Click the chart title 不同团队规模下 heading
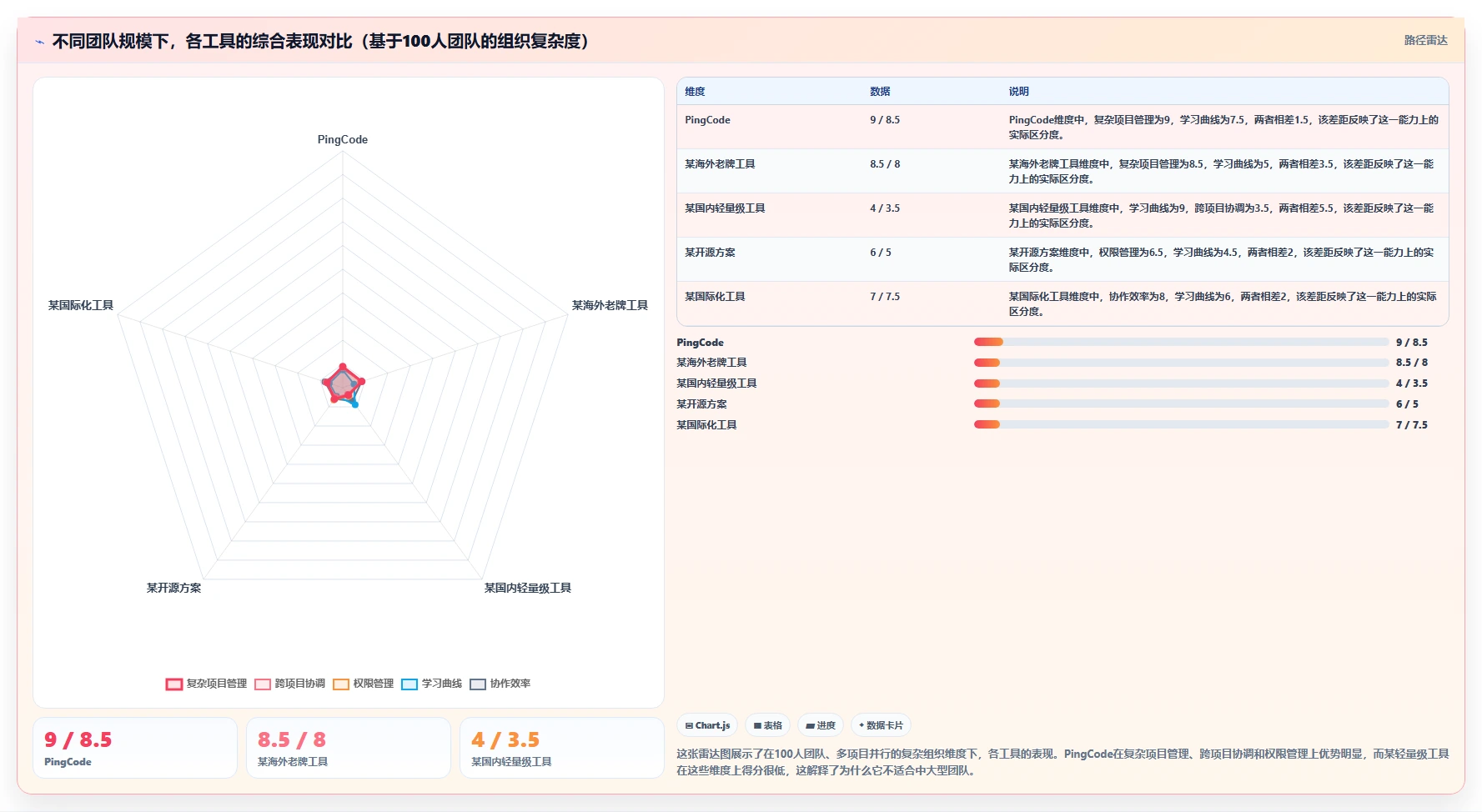Screen dimensions: 1482x812 pos(321,41)
